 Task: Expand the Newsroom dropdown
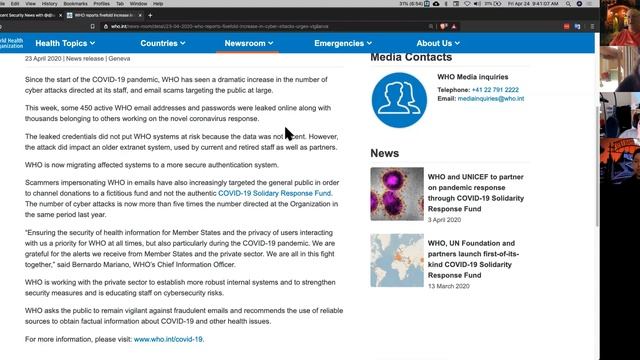(249, 43)
